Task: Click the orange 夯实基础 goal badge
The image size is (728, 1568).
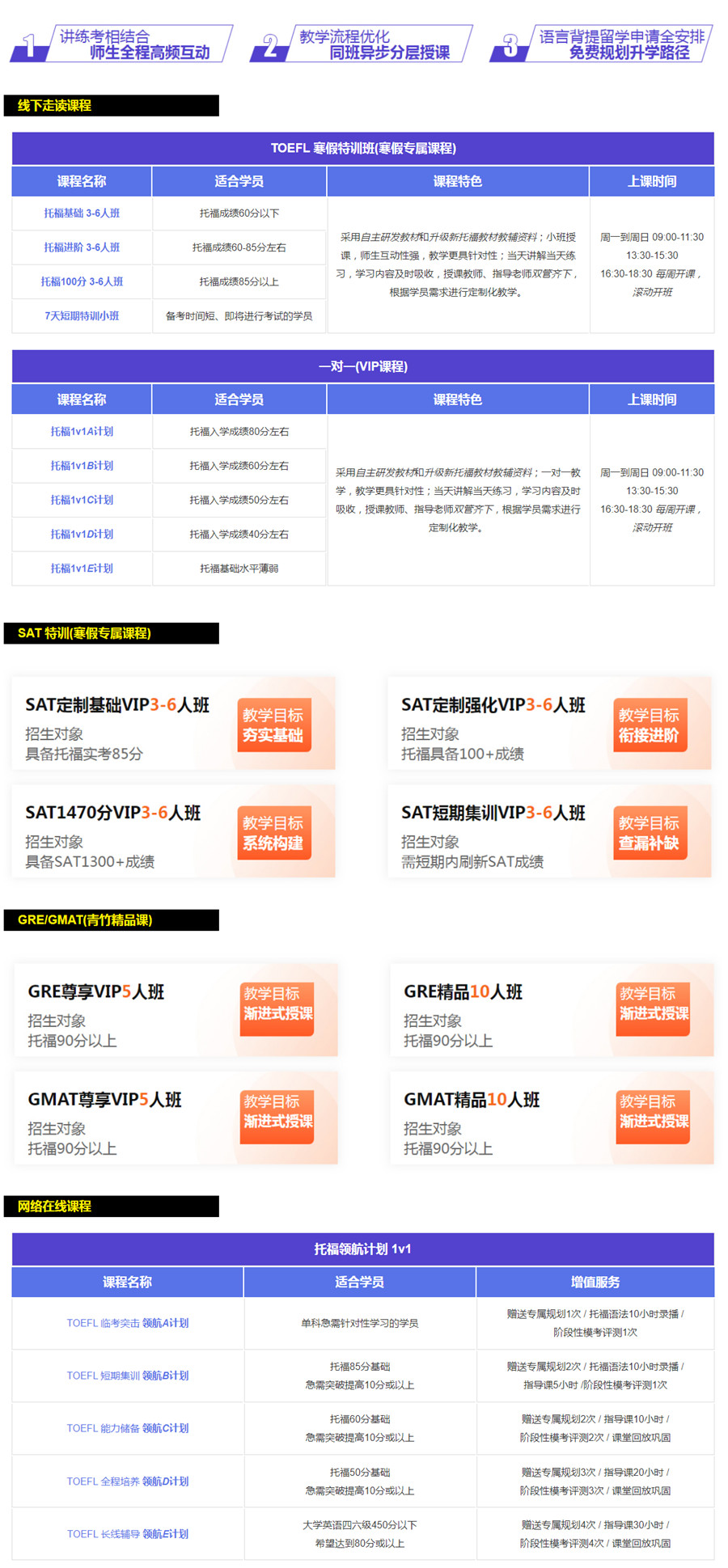Action: coord(273,725)
